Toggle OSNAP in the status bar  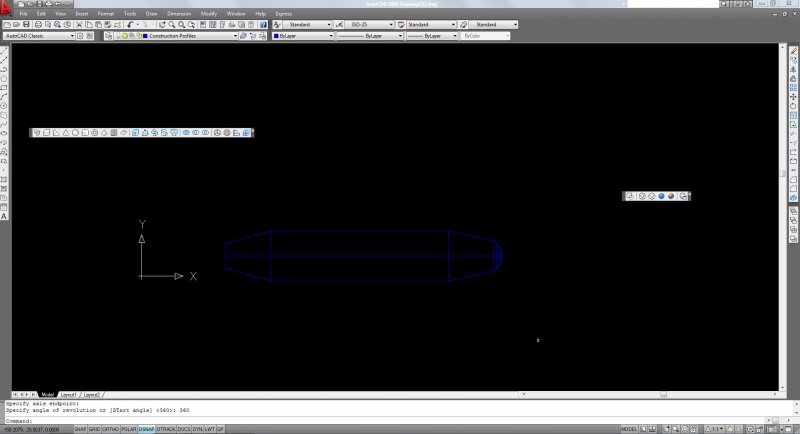tap(146, 429)
